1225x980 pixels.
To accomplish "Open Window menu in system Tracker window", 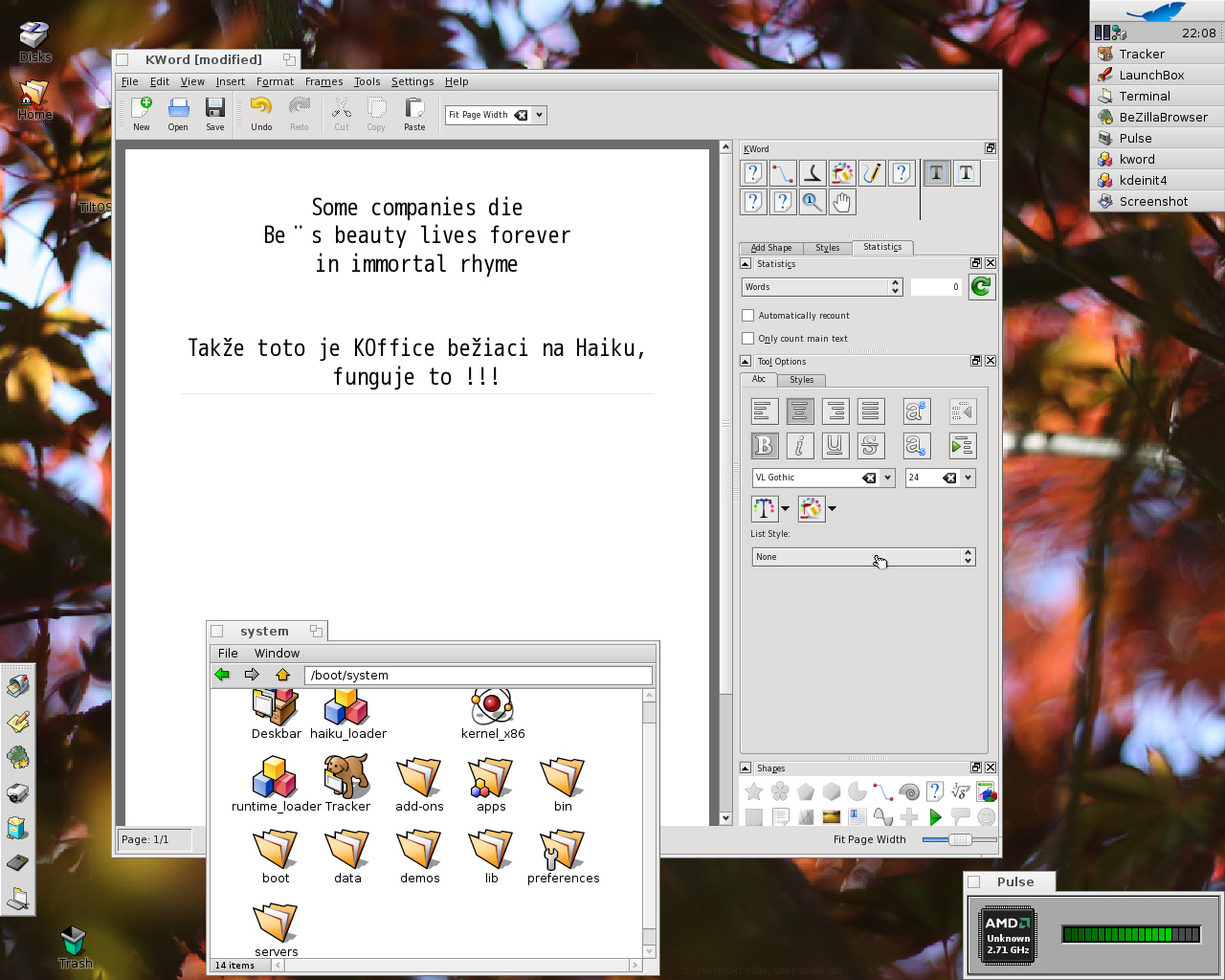I will click(x=277, y=653).
